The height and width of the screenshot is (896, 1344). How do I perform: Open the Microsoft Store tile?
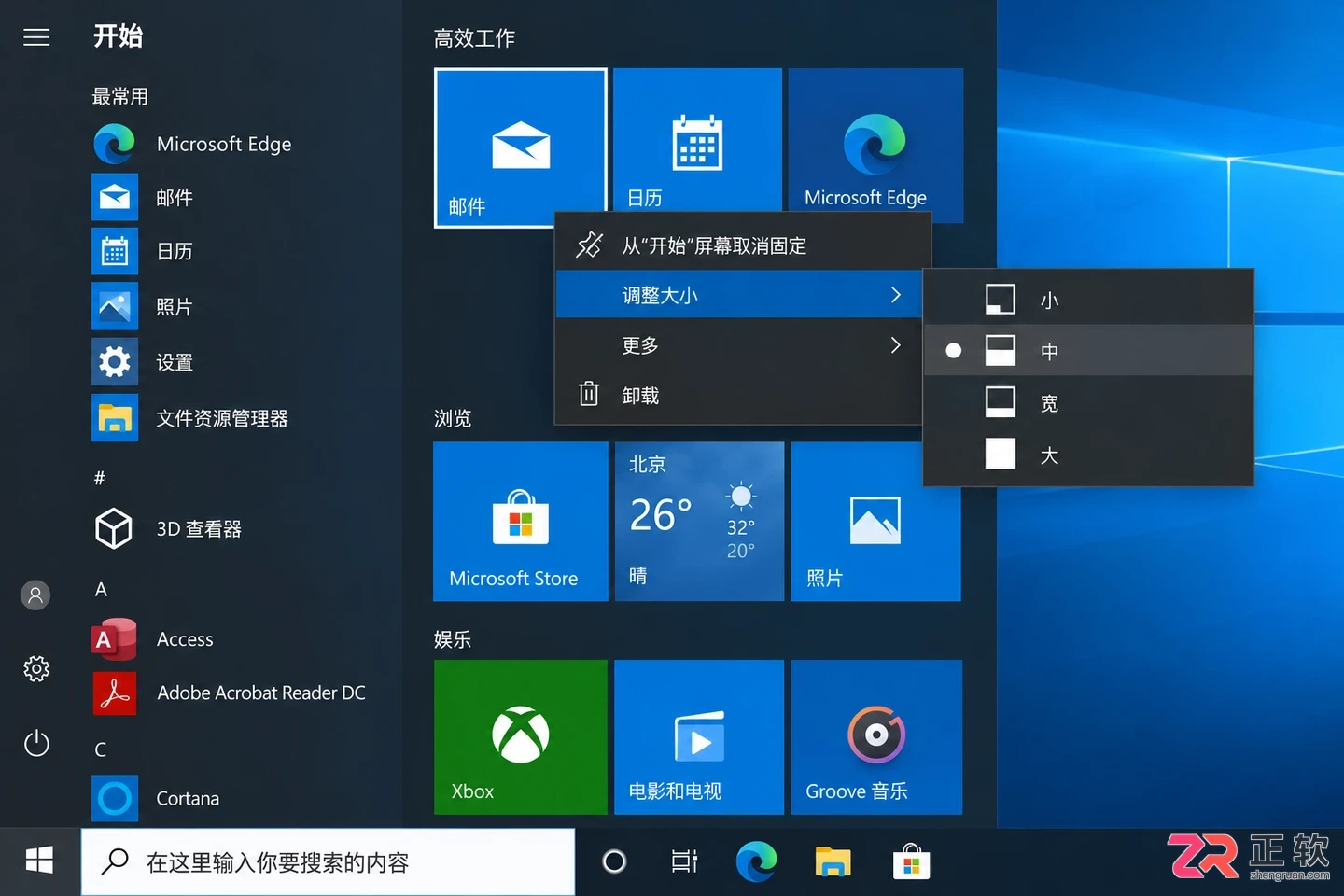[x=521, y=521]
